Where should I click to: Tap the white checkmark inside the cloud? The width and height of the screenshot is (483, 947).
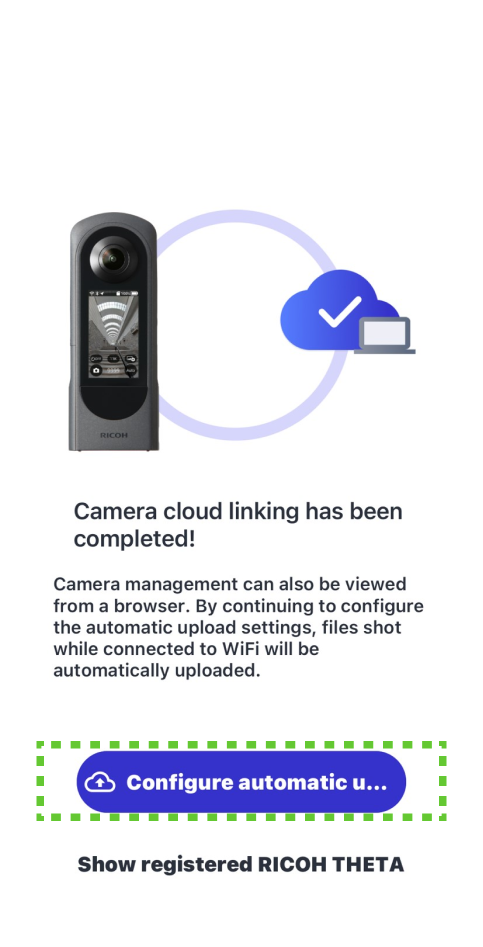(339, 311)
